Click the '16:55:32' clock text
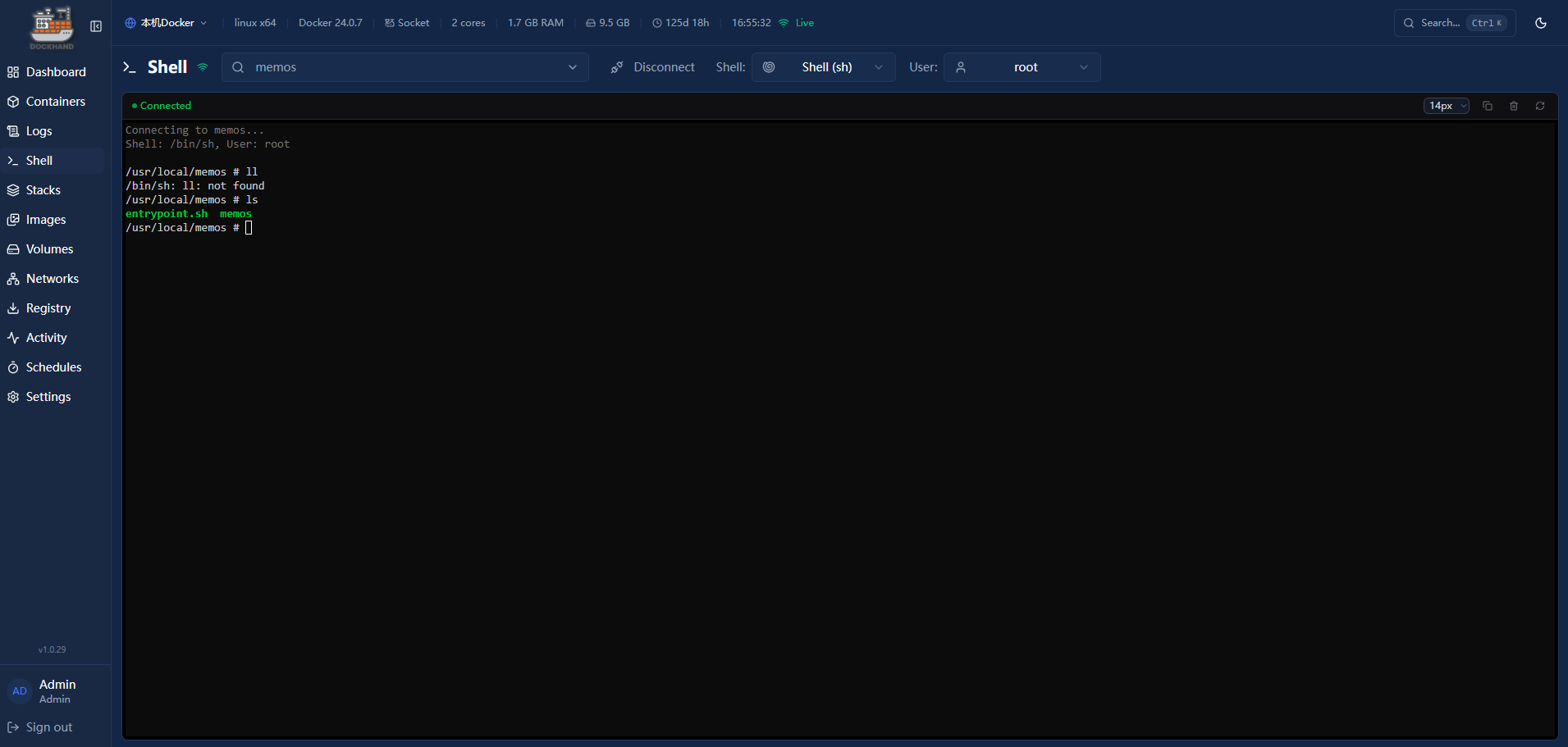The height and width of the screenshot is (747, 1568). pos(752,23)
